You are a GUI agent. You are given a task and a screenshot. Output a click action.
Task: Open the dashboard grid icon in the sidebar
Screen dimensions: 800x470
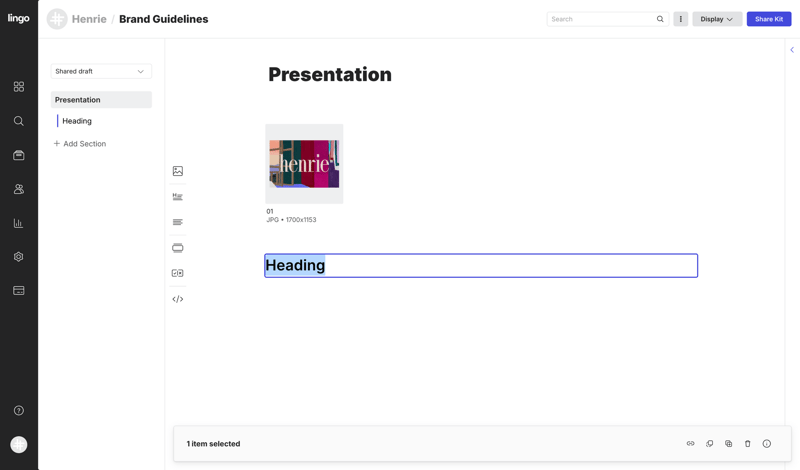[x=19, y=87]
